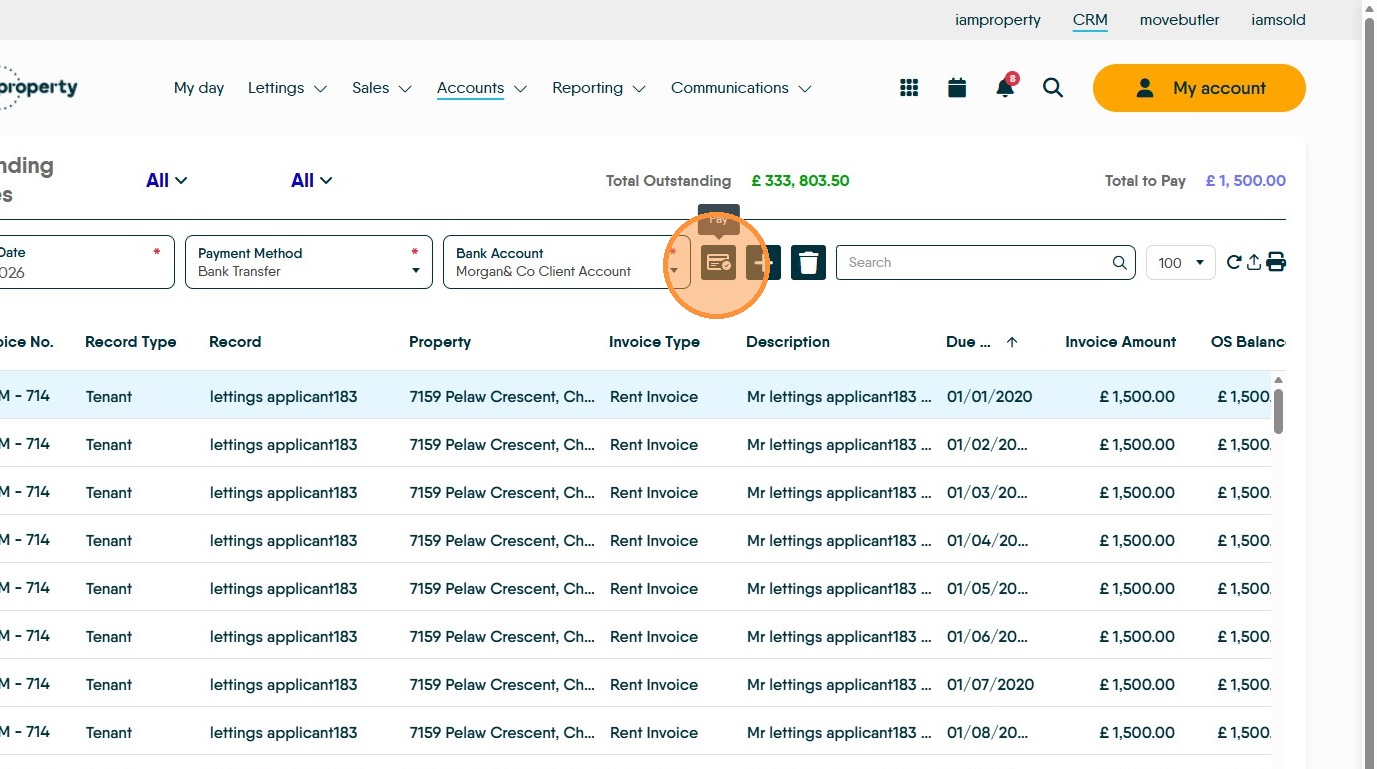Sort by the Due date column header
Screen dimensions: 1377x769
point(969,342)
